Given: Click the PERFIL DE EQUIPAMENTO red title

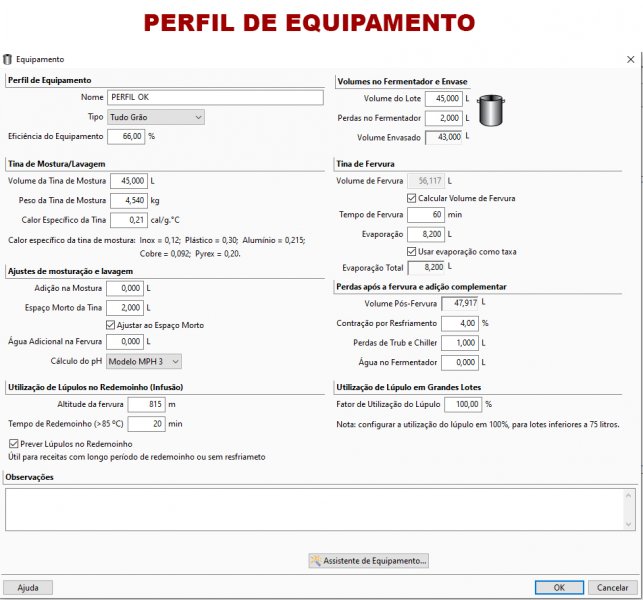Looking at the screenshot, I should tap(309, 23).
